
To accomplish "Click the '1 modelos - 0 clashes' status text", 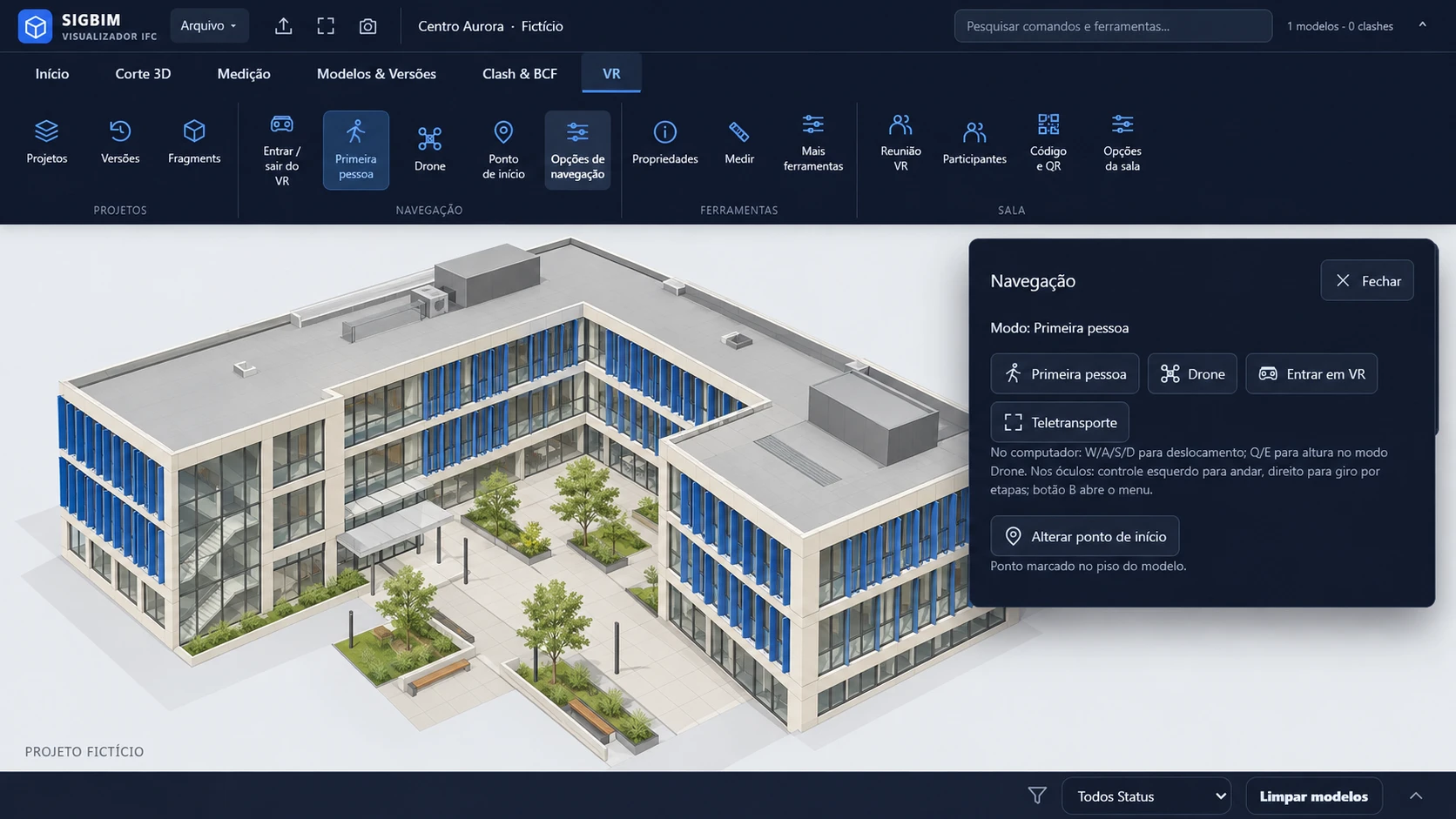I will [1340, 26].
